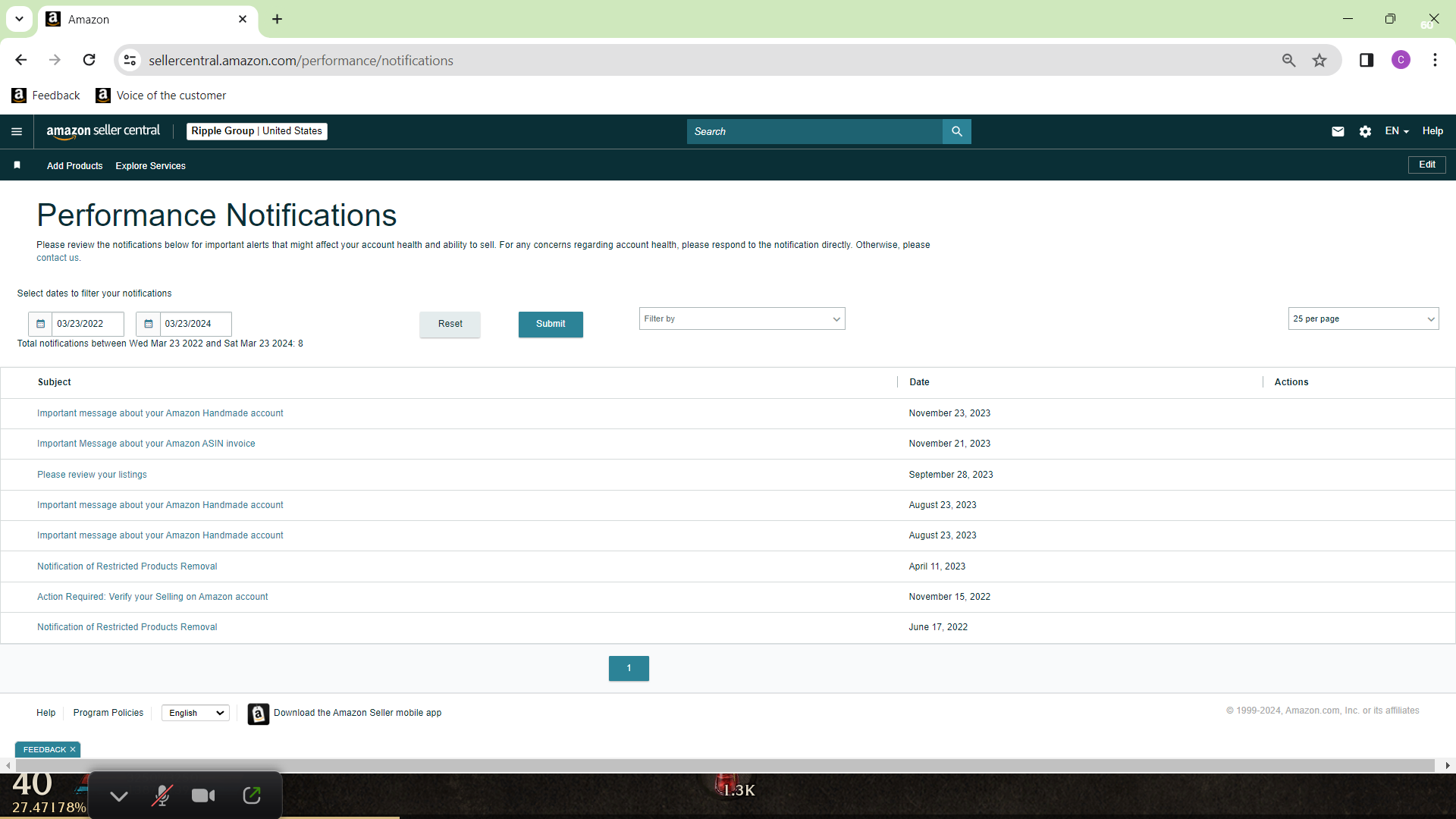Click the November 15, 2022 date cell
Screen dimensions: 1456x819
pyautogui.click(x=949, y=597)
